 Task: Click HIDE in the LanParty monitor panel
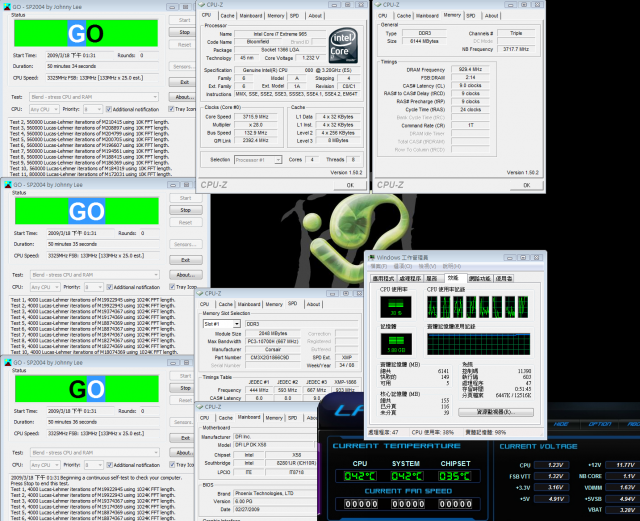click(561, 424)
